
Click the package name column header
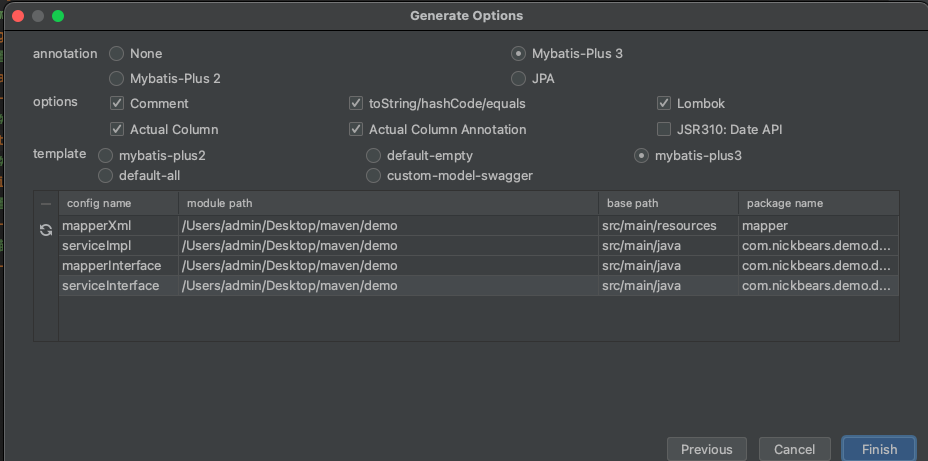819,203
